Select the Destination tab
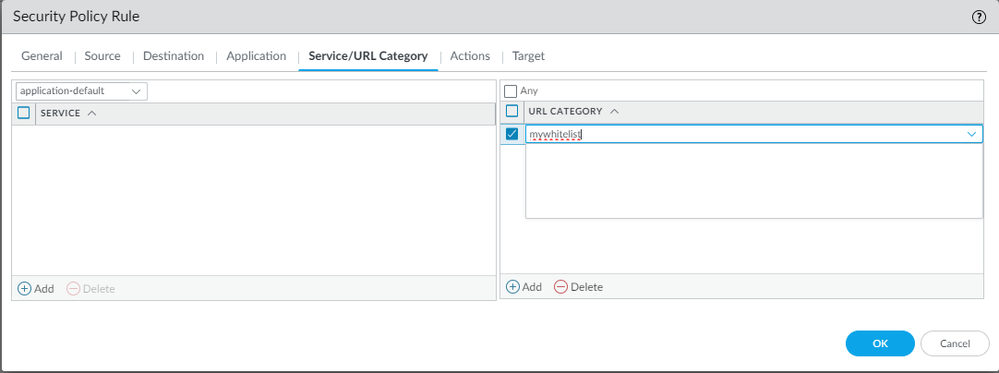The width and height of the screenshot is (999, 373). (x=173, y=55)
